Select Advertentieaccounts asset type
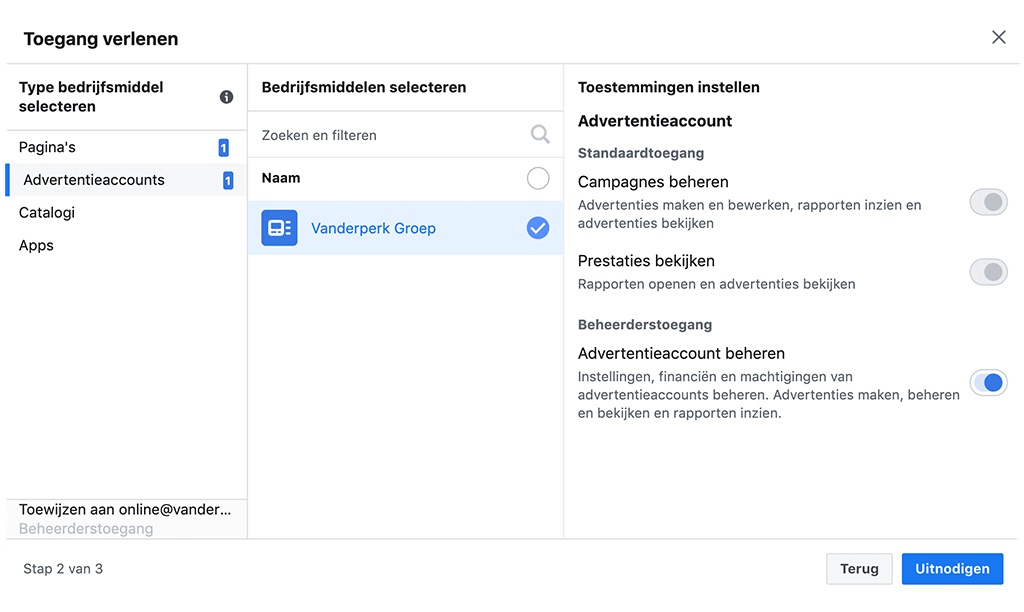Image resolution: width=1024 pixels, height=612 pixels. coord(94,180)
